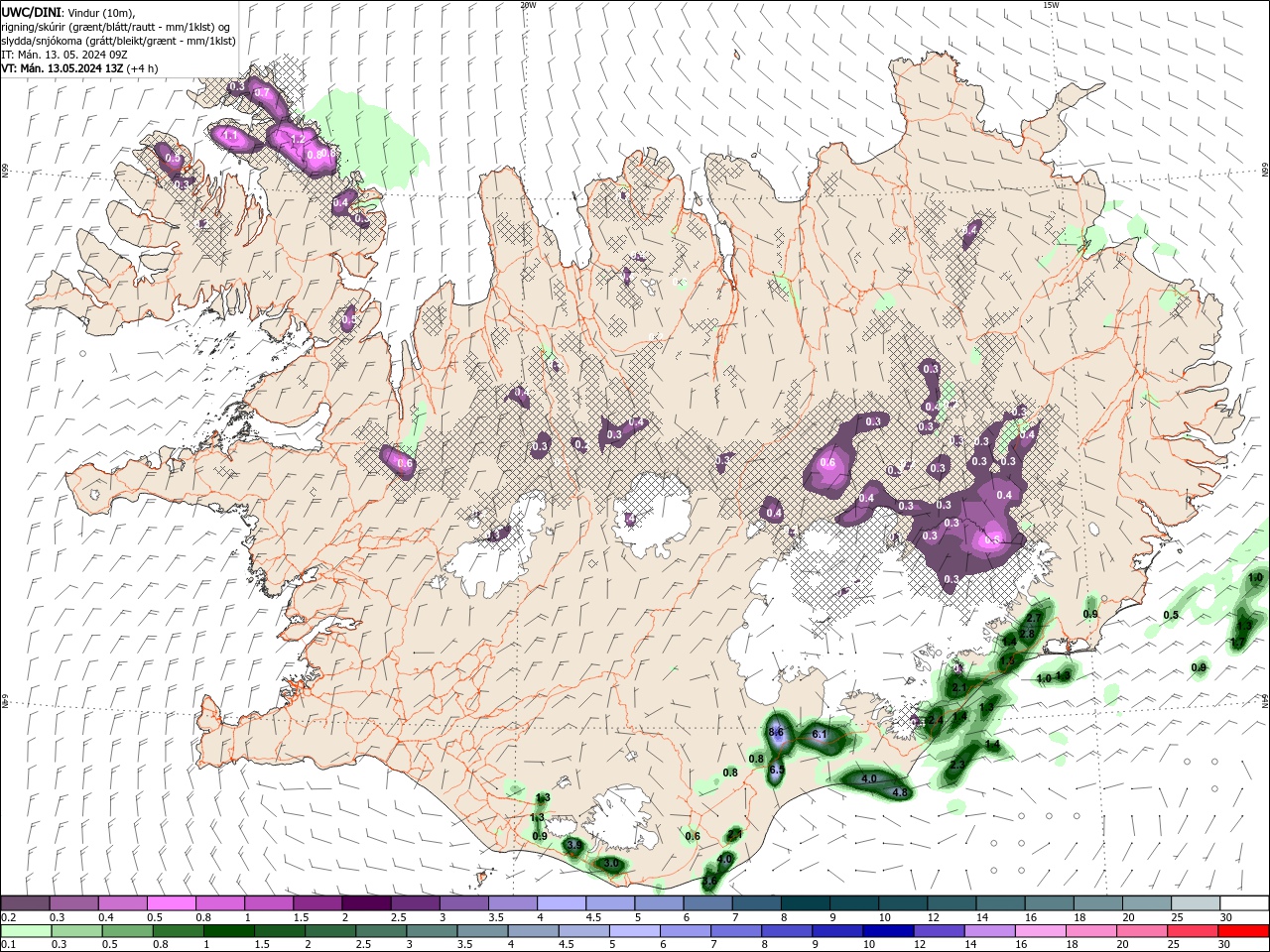Click the 'UWC/DINI' title text
The image size is (1270, 952).
point(31,11)
